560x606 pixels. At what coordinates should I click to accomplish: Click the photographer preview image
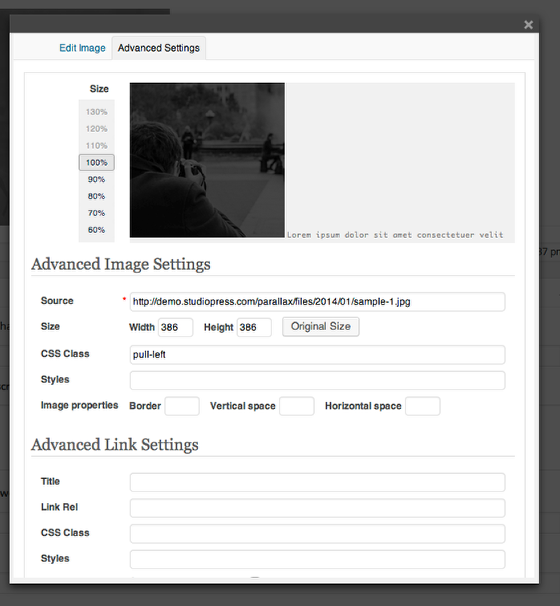[207, 160]
